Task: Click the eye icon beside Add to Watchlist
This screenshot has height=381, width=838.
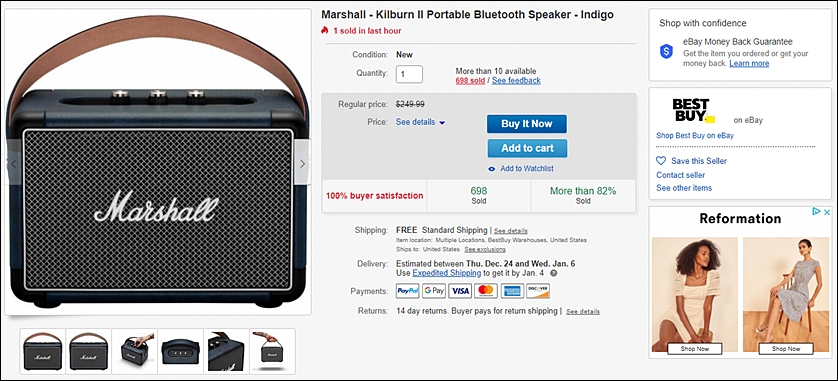Action: [492, 169]
